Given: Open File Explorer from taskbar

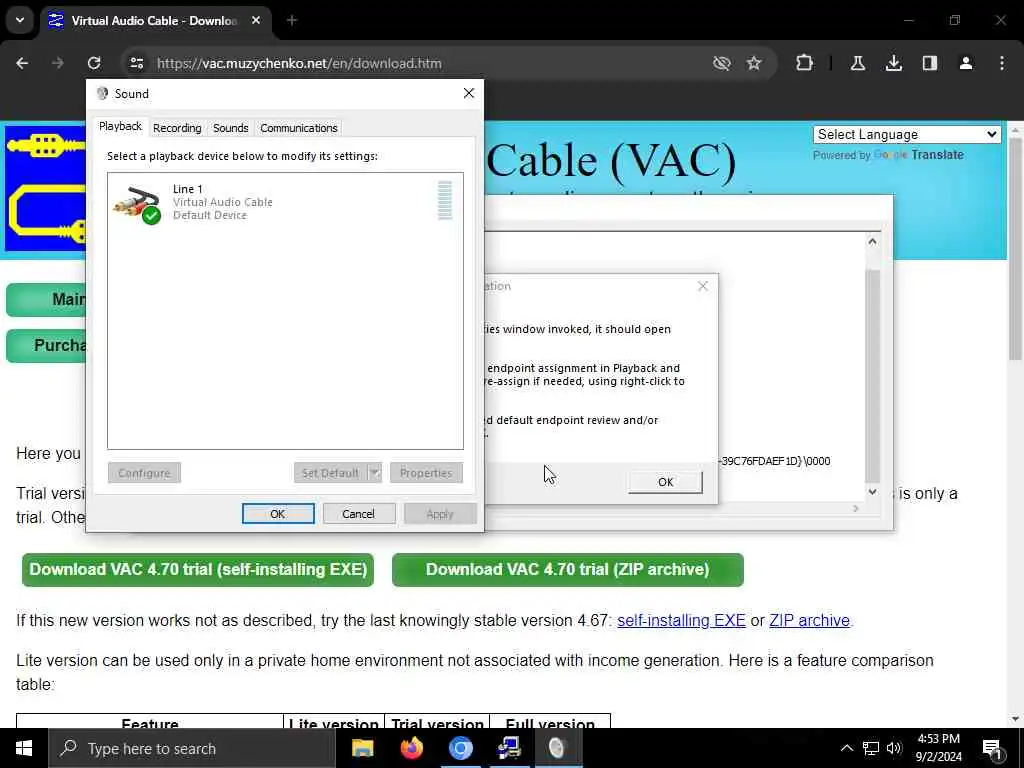Looking at the screenshot, I should coord(362,748).
